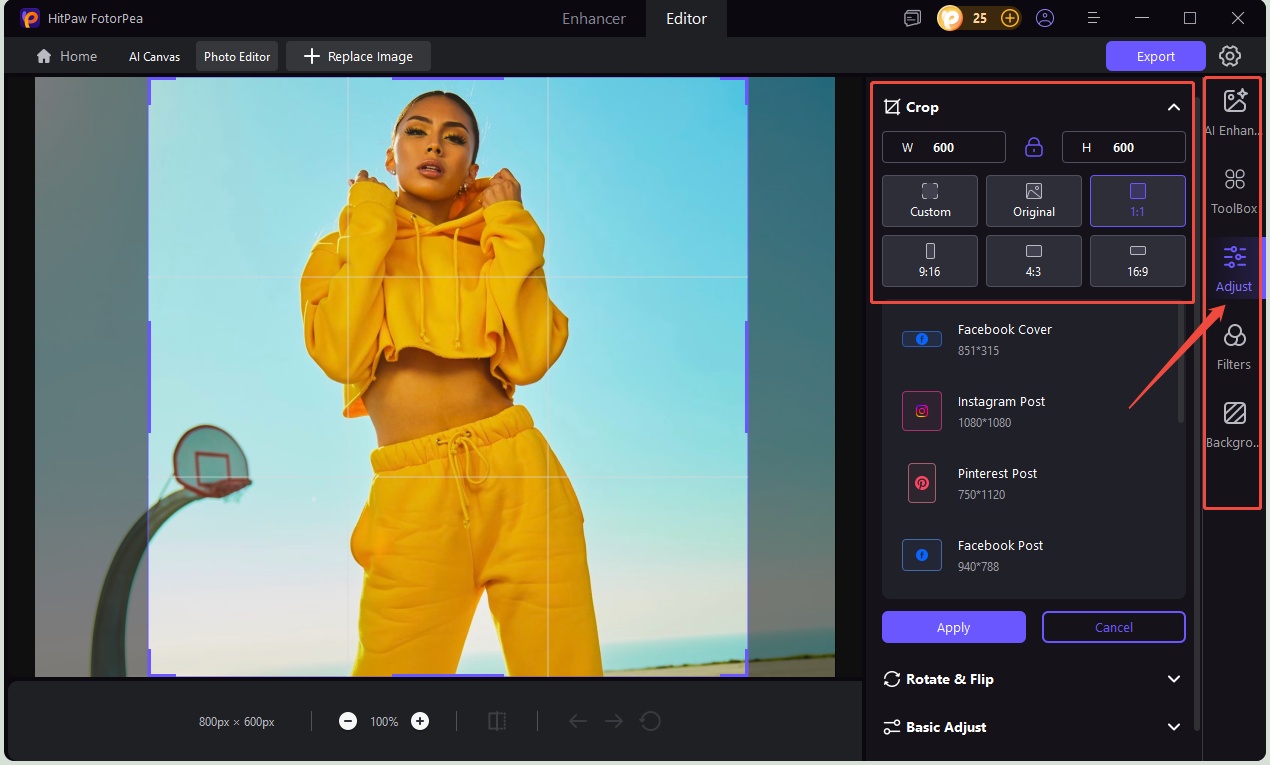Expand the Rotate & Flip section
1270x765 pixels.
pyautogui.click(x=1175, y=679)
